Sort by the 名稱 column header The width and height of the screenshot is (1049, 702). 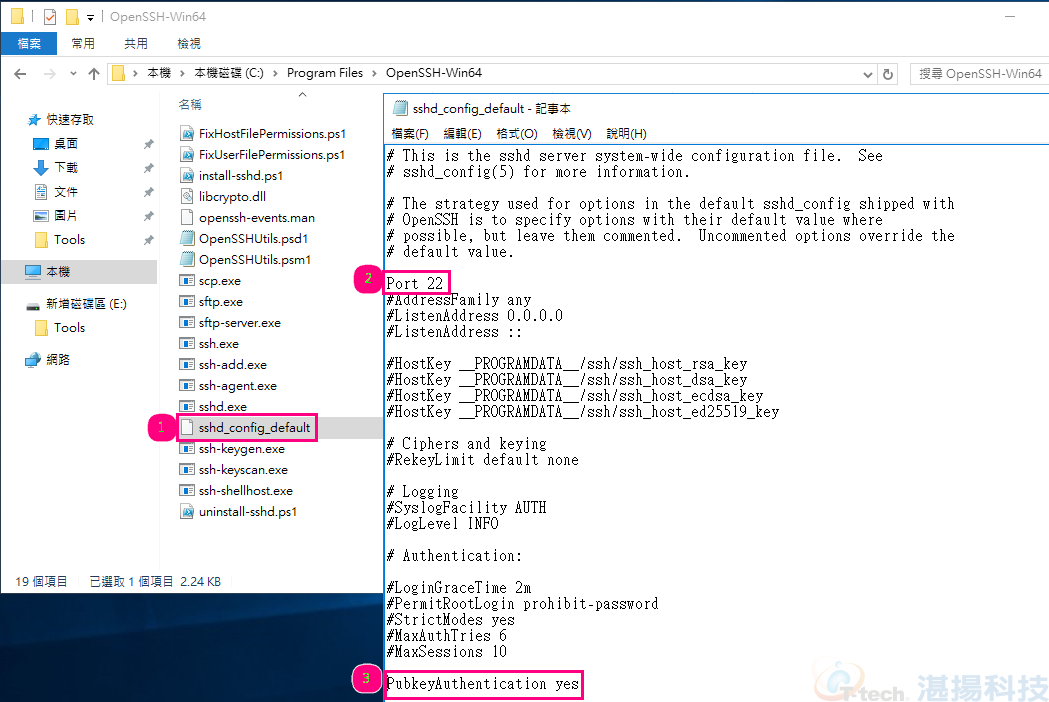pyautogui.click(x=190, y=104)
